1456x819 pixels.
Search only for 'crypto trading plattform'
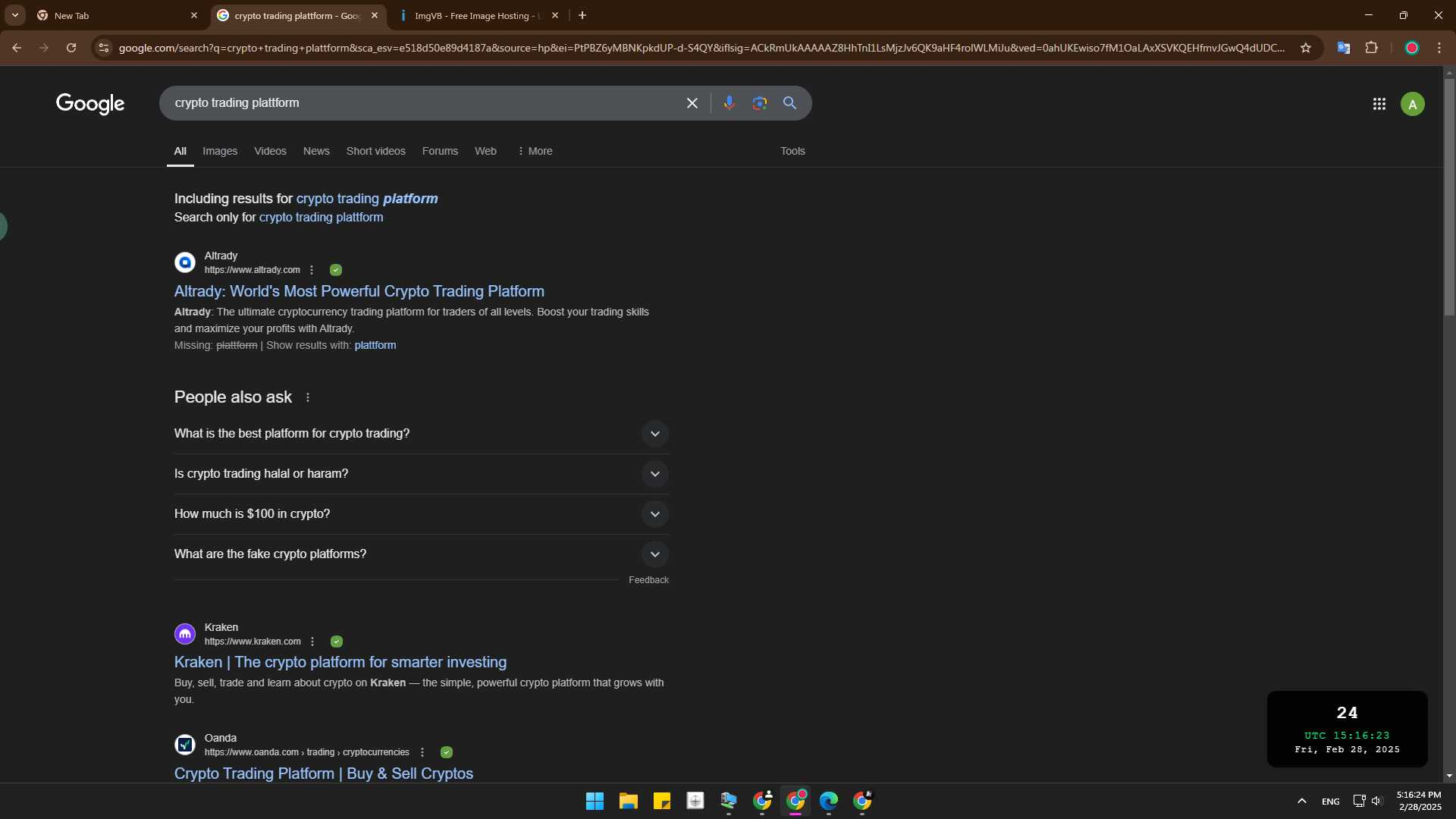click(321, 218)
